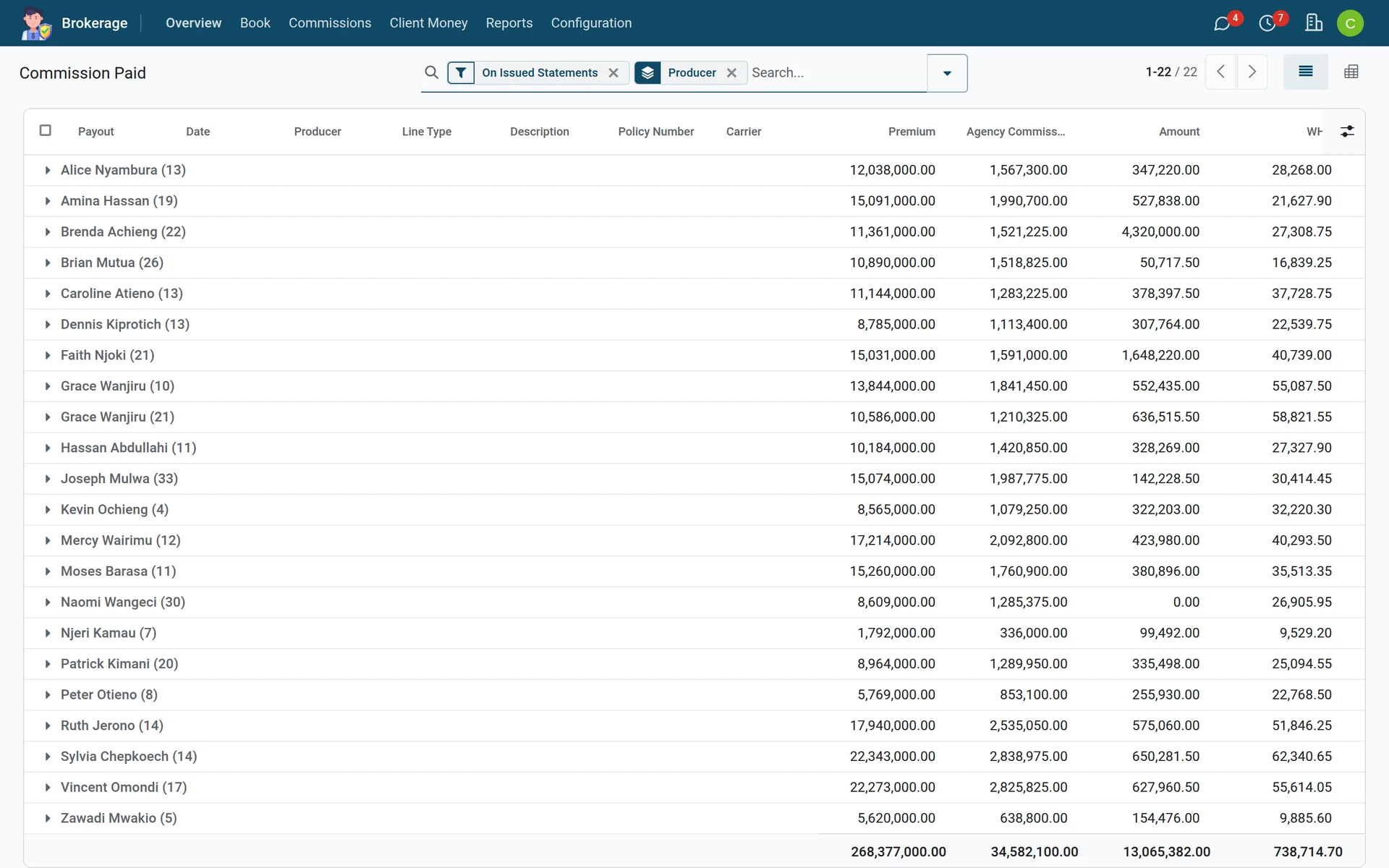Expand the Faith Njoki (21) group

point(48,355)
